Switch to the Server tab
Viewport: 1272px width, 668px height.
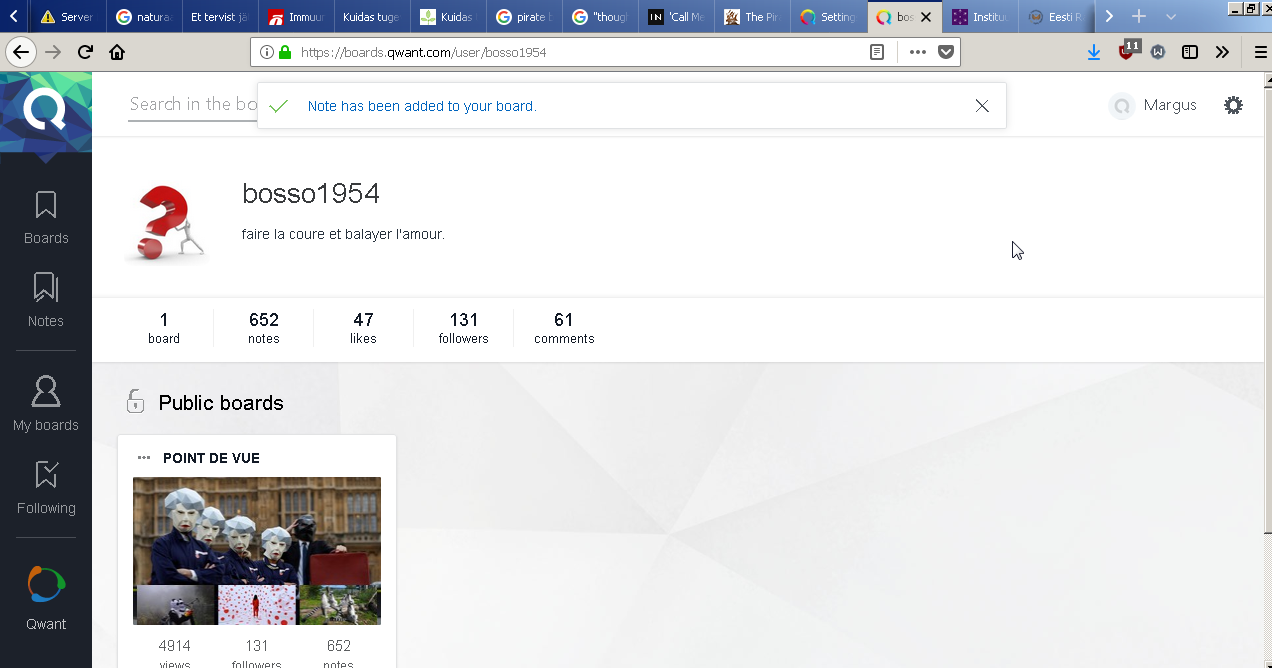click(66, 17)
